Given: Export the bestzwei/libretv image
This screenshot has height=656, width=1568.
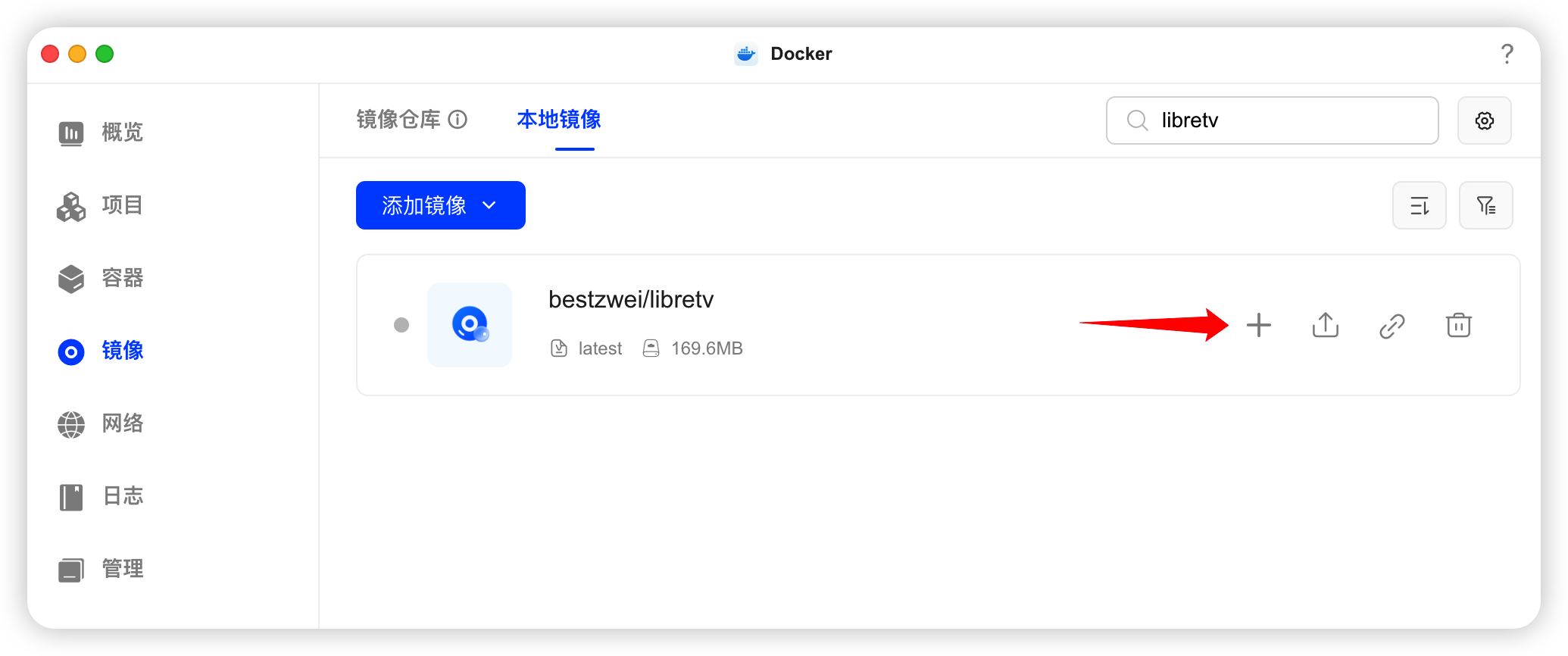Looking at the screenshot, I should click(1325, 325).
